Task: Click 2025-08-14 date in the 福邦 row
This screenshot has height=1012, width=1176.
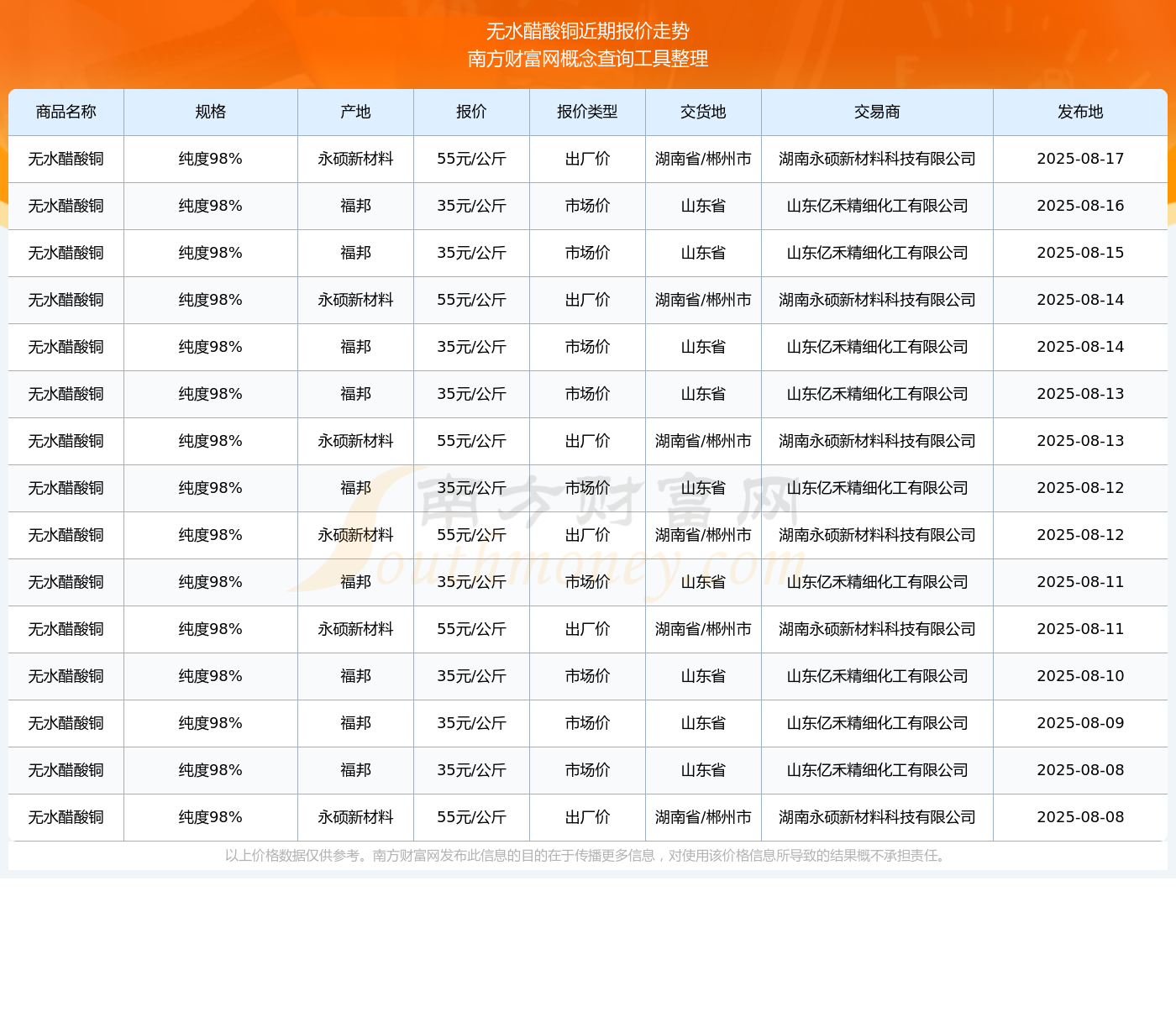Action: [x=1080, y=347]
